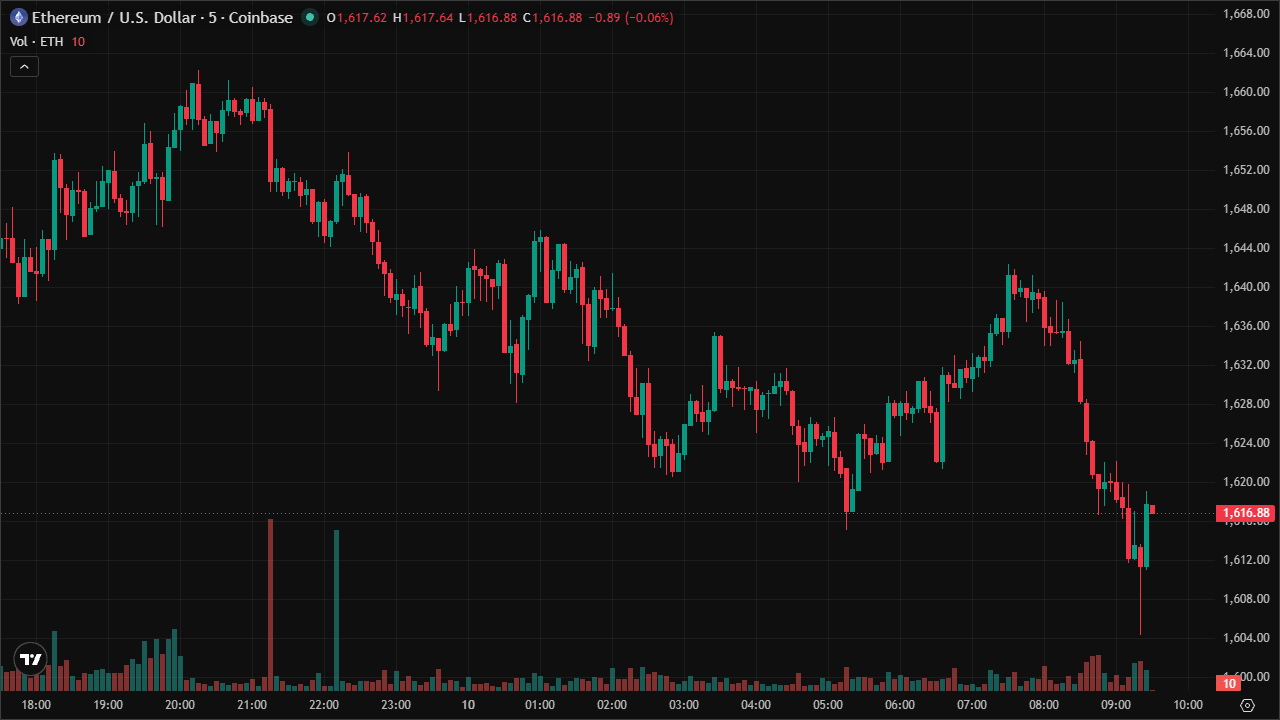Click the 1,664.00 price axis label
Viewport: 1280px width, 720px height.
(1246, 53)
